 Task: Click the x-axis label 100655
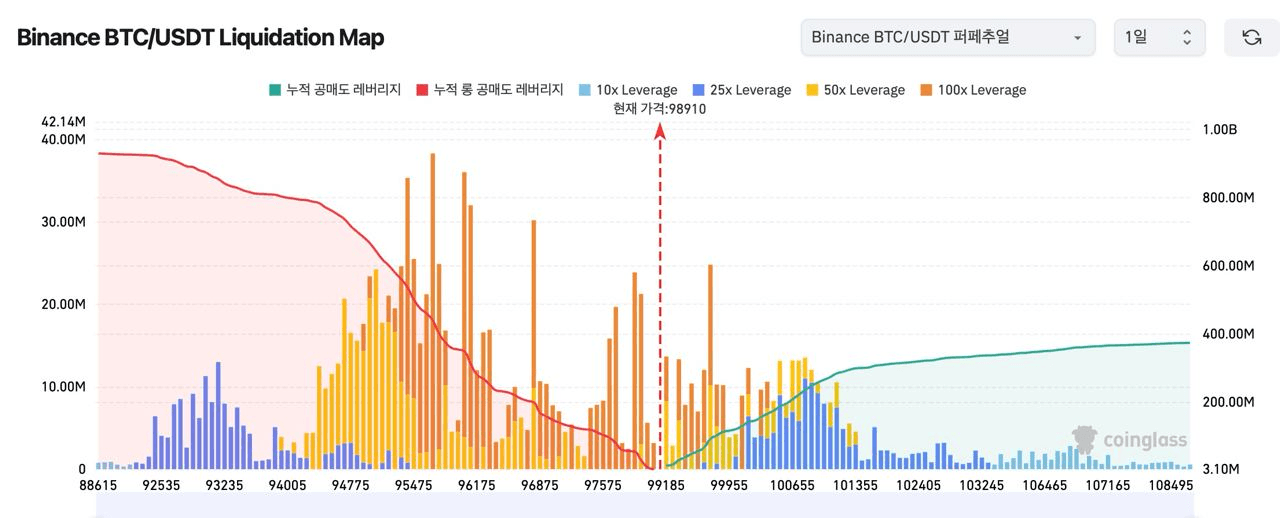792,485
